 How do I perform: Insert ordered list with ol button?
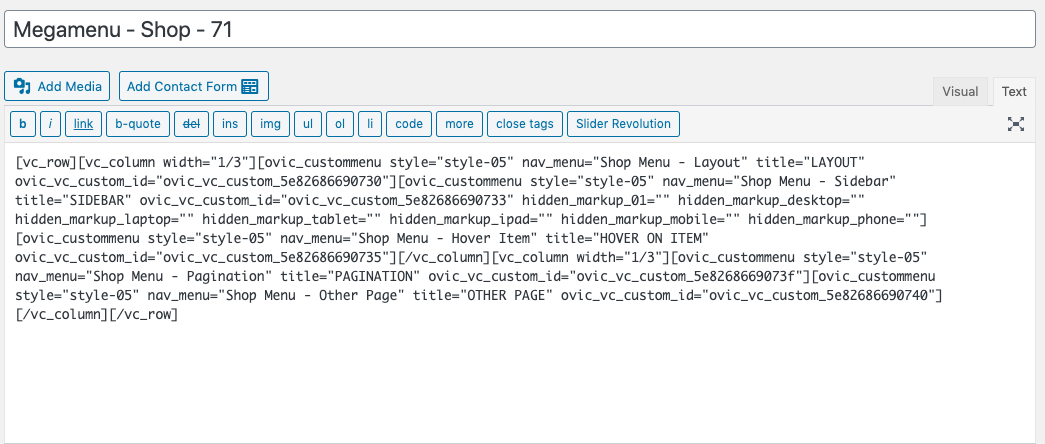[340, 124]
